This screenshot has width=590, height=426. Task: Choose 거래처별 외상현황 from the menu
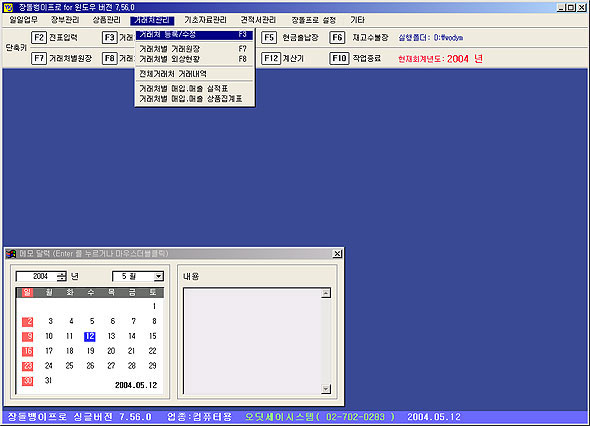point(194,59)
